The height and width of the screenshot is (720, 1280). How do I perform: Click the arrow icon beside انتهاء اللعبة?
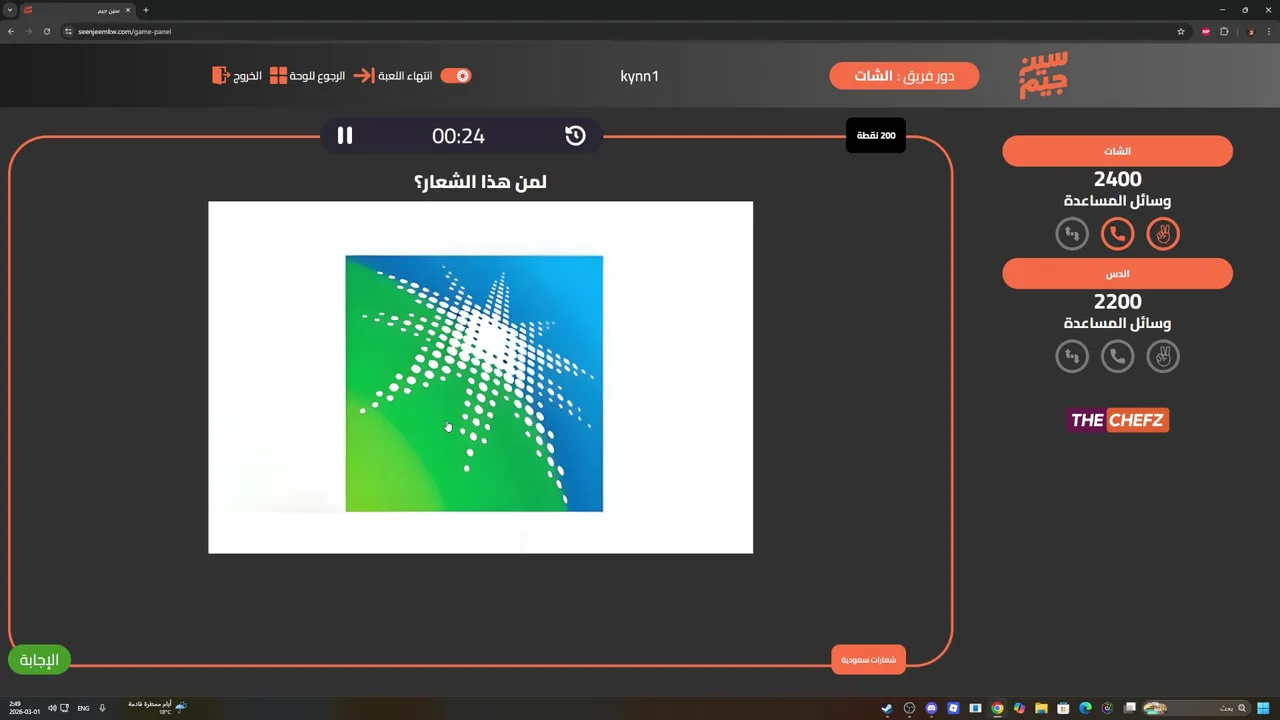(364, 76)
